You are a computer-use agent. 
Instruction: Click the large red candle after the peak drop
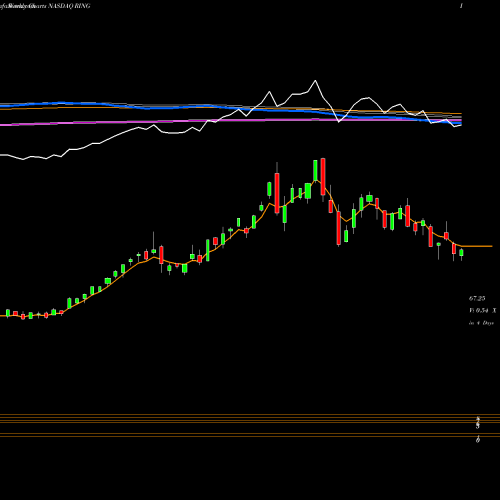(x=339, y=228)
